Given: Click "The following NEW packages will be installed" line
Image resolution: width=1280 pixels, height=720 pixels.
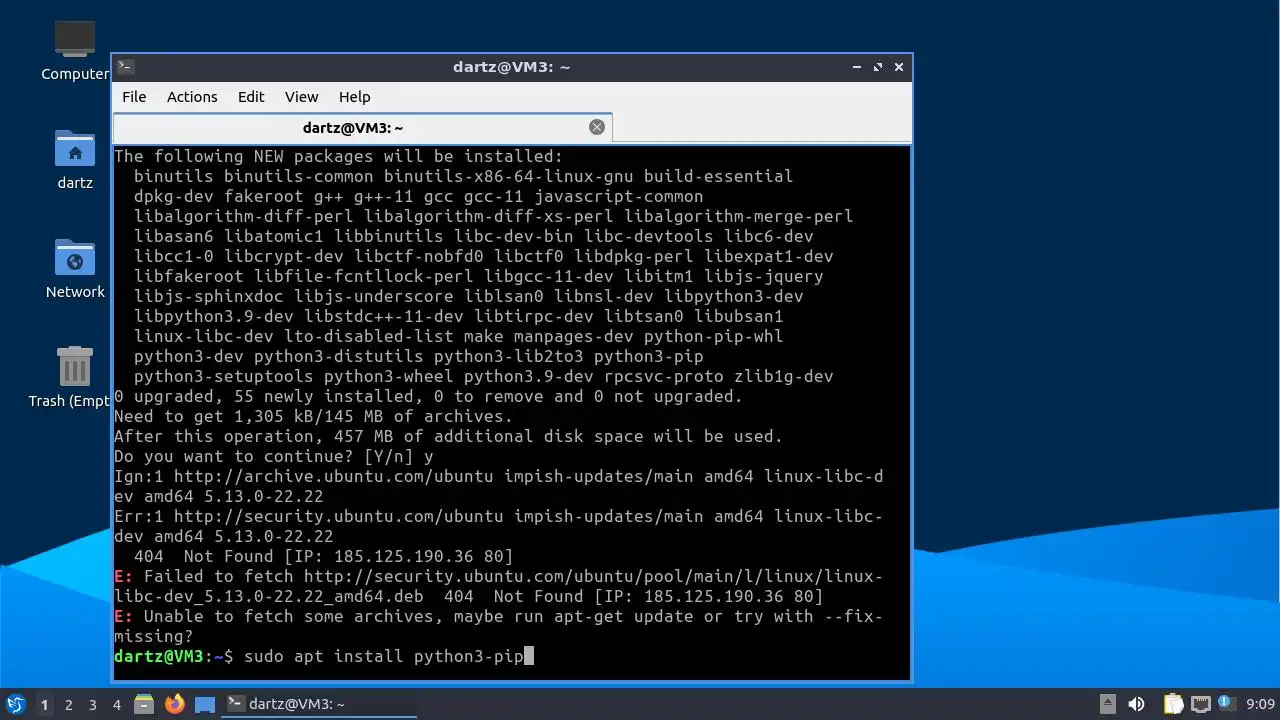Looking at the screenshot, I should point(339,156).
